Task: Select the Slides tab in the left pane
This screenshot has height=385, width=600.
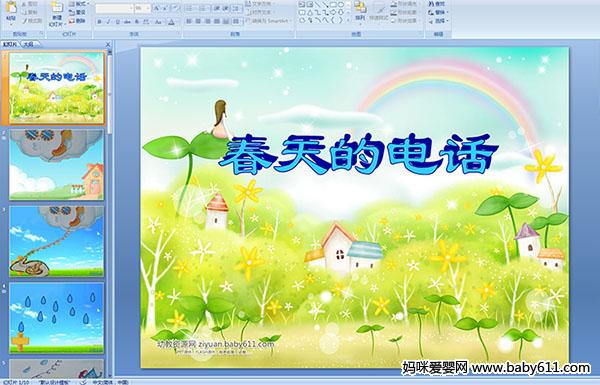Action: [x=10, y=44]
